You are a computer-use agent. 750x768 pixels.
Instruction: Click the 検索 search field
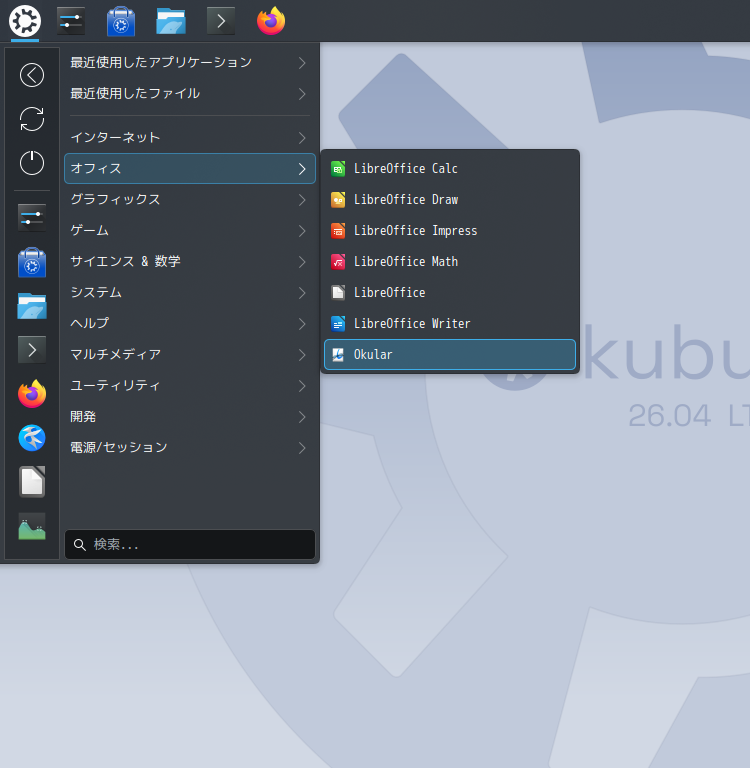[190, 544]
